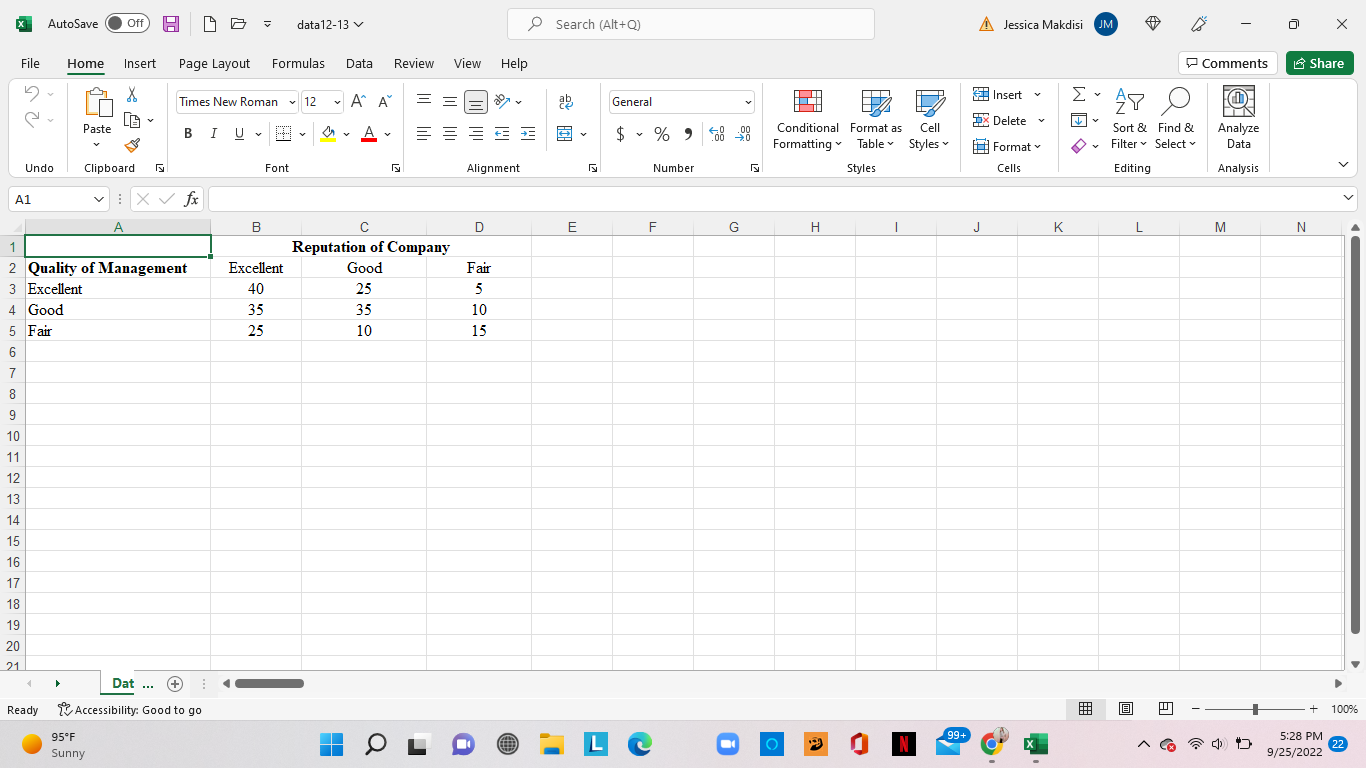Screen dimensions: 1366x768
Task: Toggle Align Left horizontal alignment
Action: (424, 134)
